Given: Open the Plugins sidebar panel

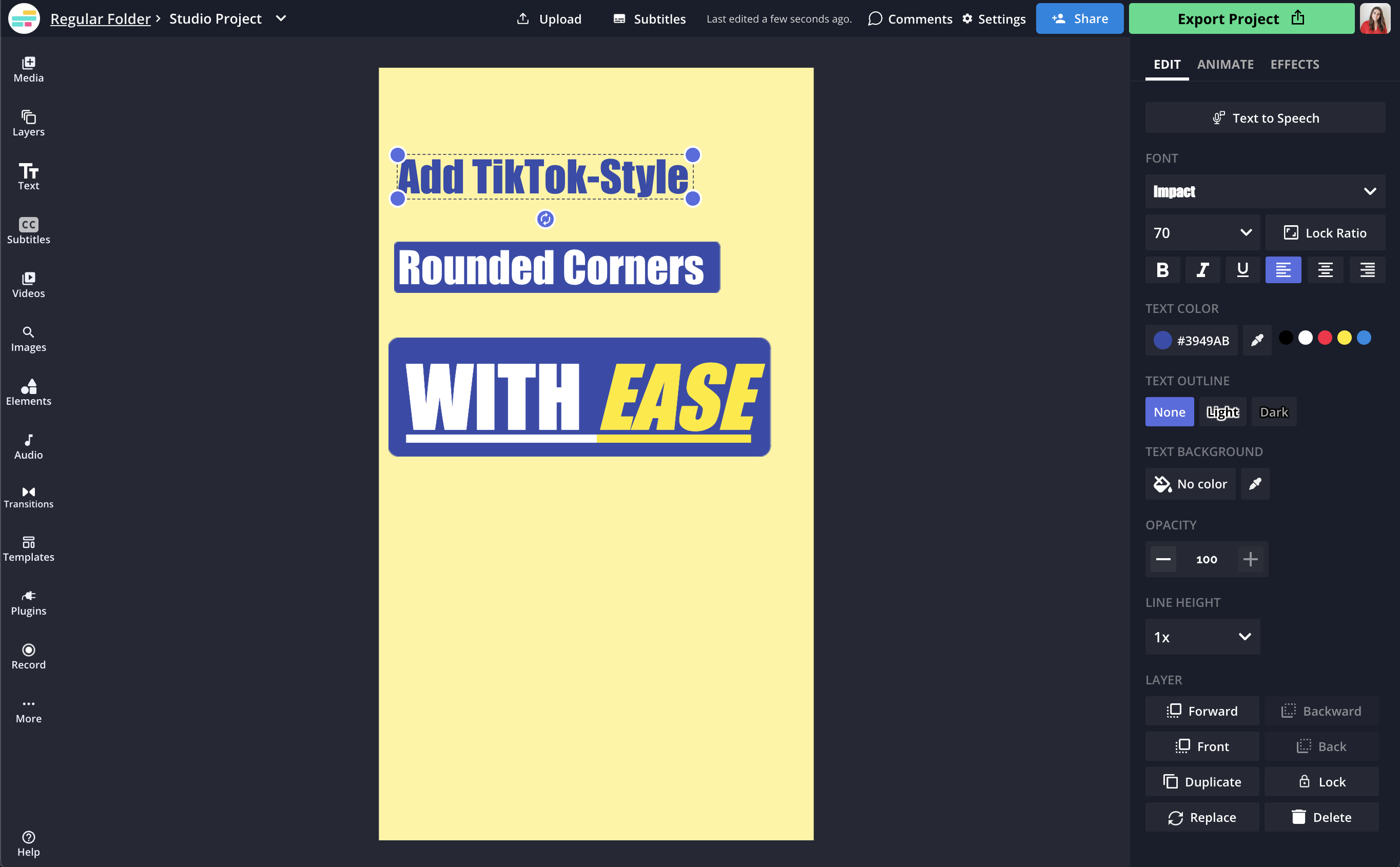Looking at the screenshot, I should tap(28, 602).
